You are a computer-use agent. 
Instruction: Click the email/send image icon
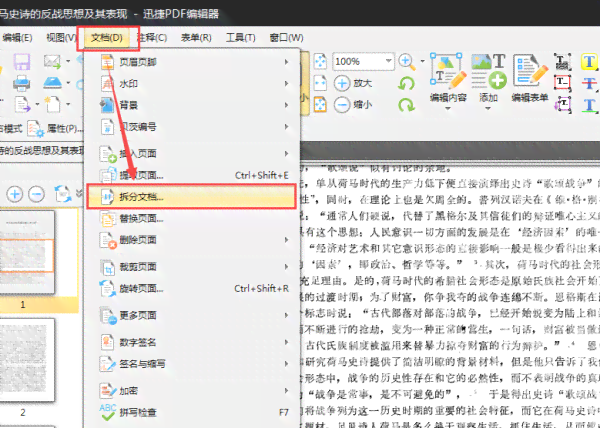click(52, 62)
